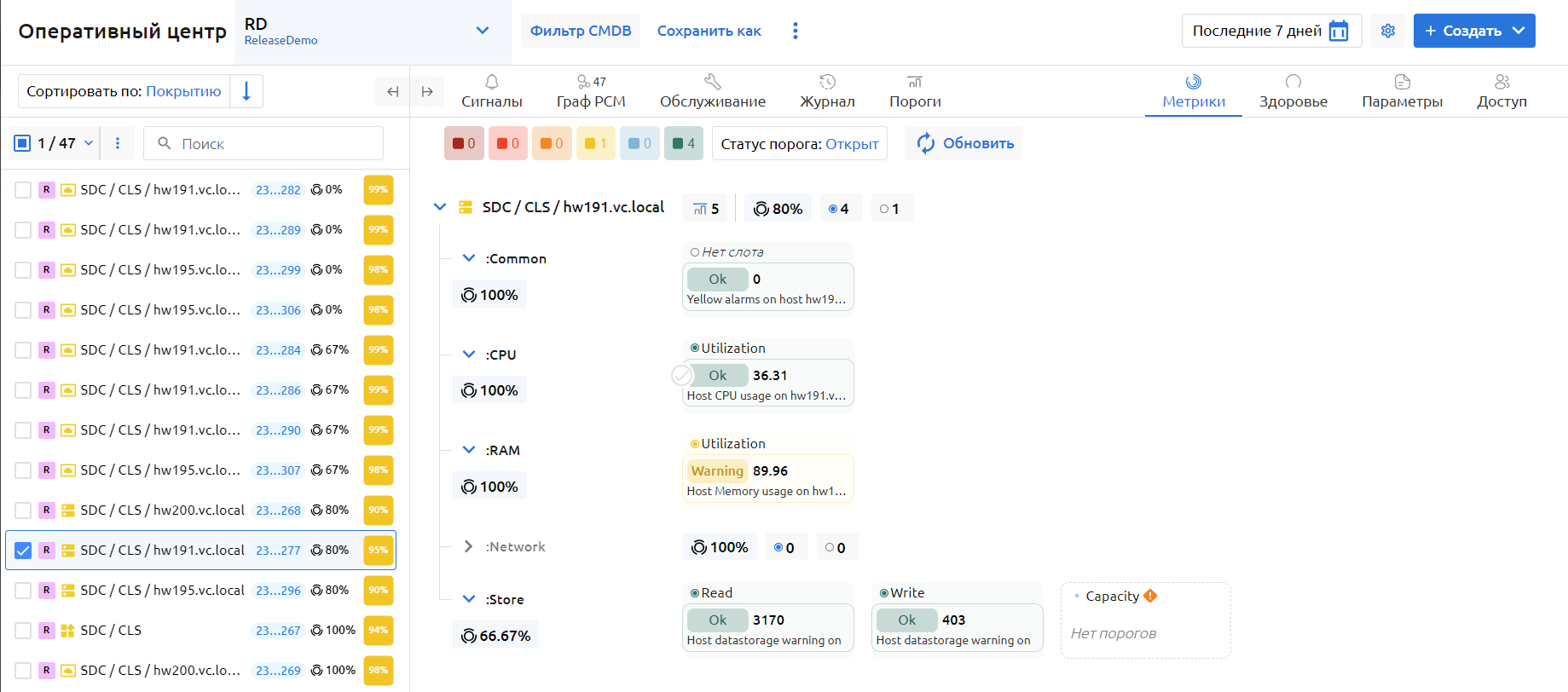This screenshot has height=692, width=1568.
Task: Open list options three-dot menu near 1 / 47
Action: click(118, 143)
